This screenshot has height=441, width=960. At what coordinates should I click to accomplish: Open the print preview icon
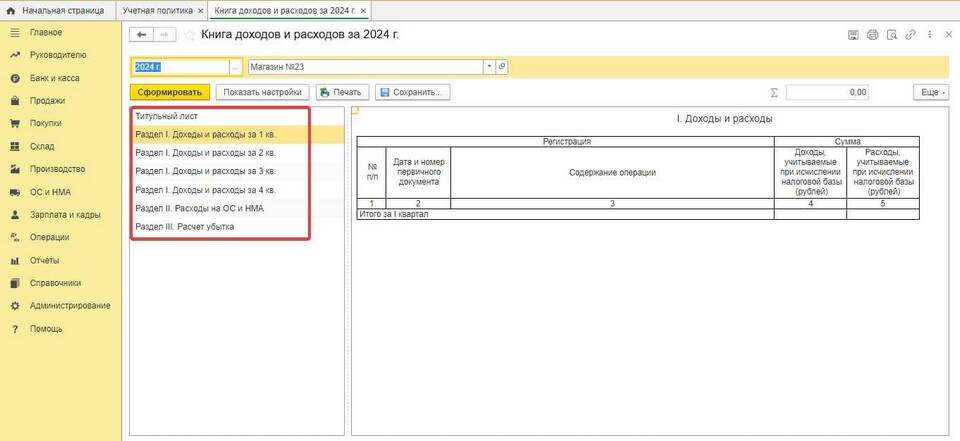(891, 35)
